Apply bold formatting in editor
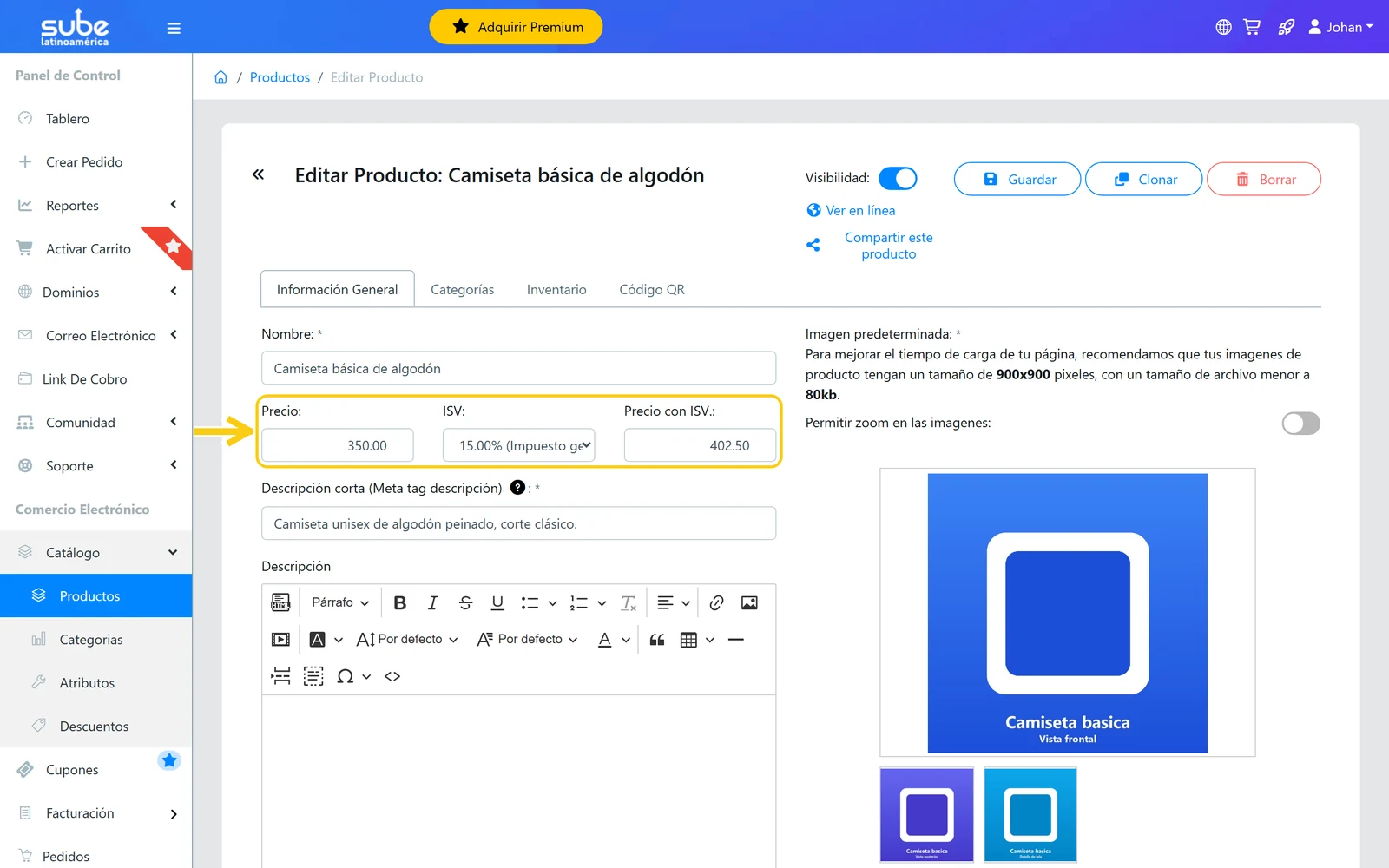Viewport: 1389px width, 868px height. click(x=399, y=602)
